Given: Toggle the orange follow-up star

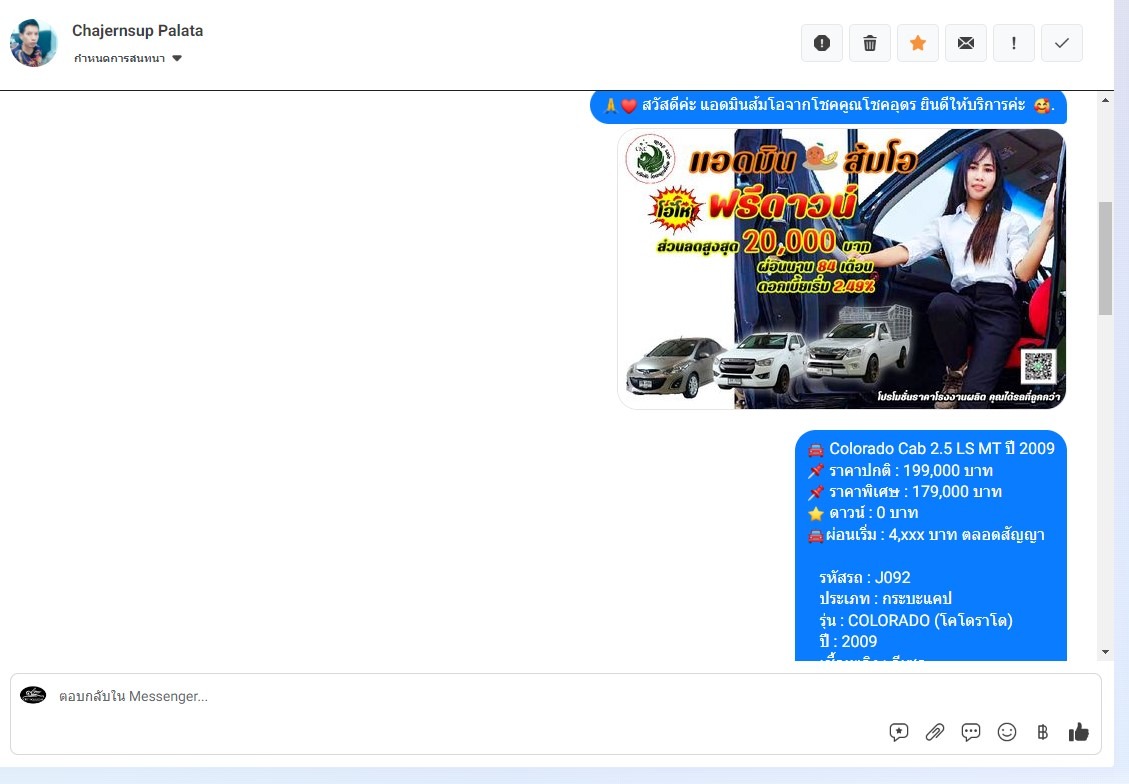Looking at the screenshot, I should [918, 43].
